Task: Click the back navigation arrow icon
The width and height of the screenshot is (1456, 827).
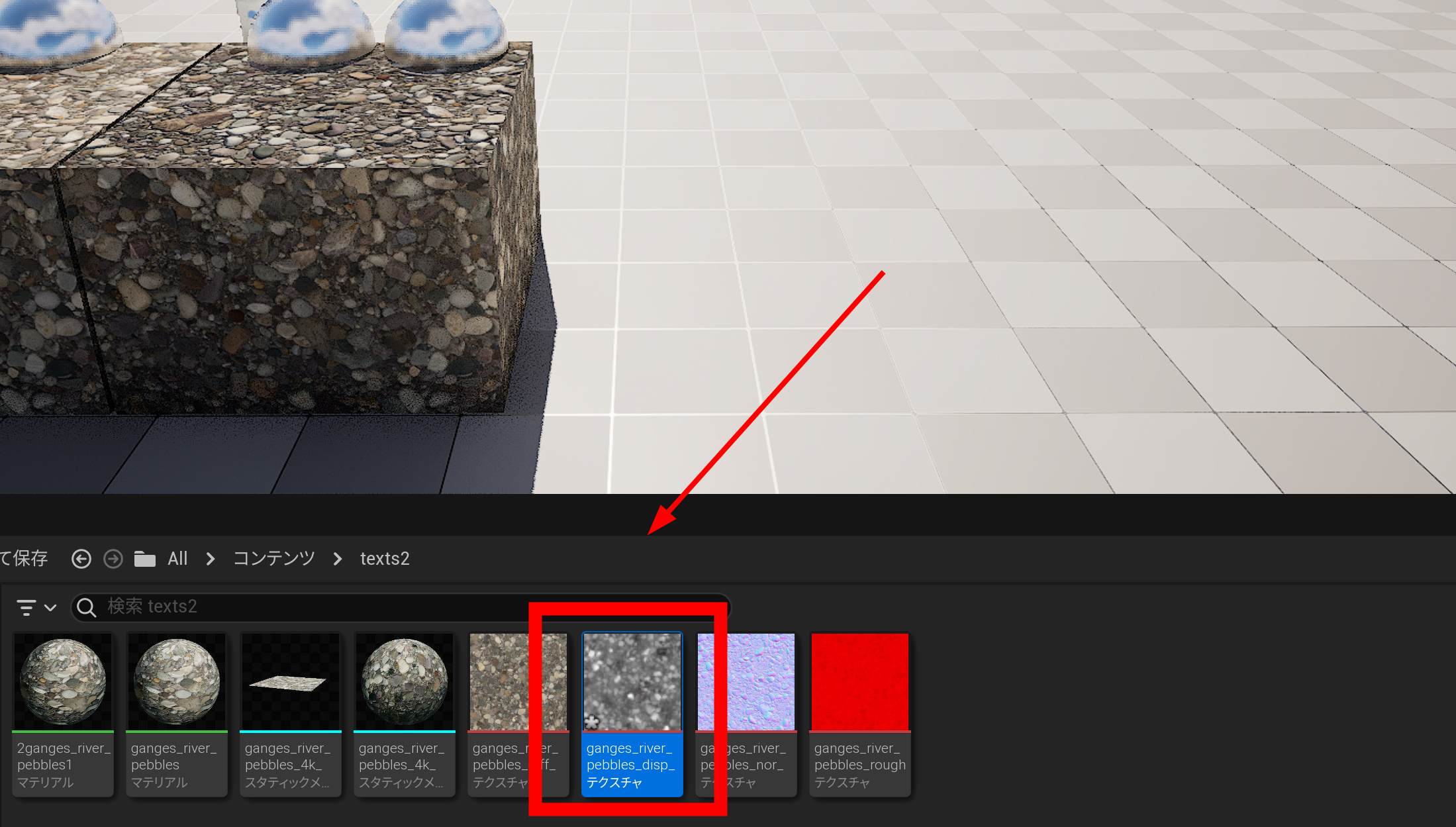Action: [81, 559]
